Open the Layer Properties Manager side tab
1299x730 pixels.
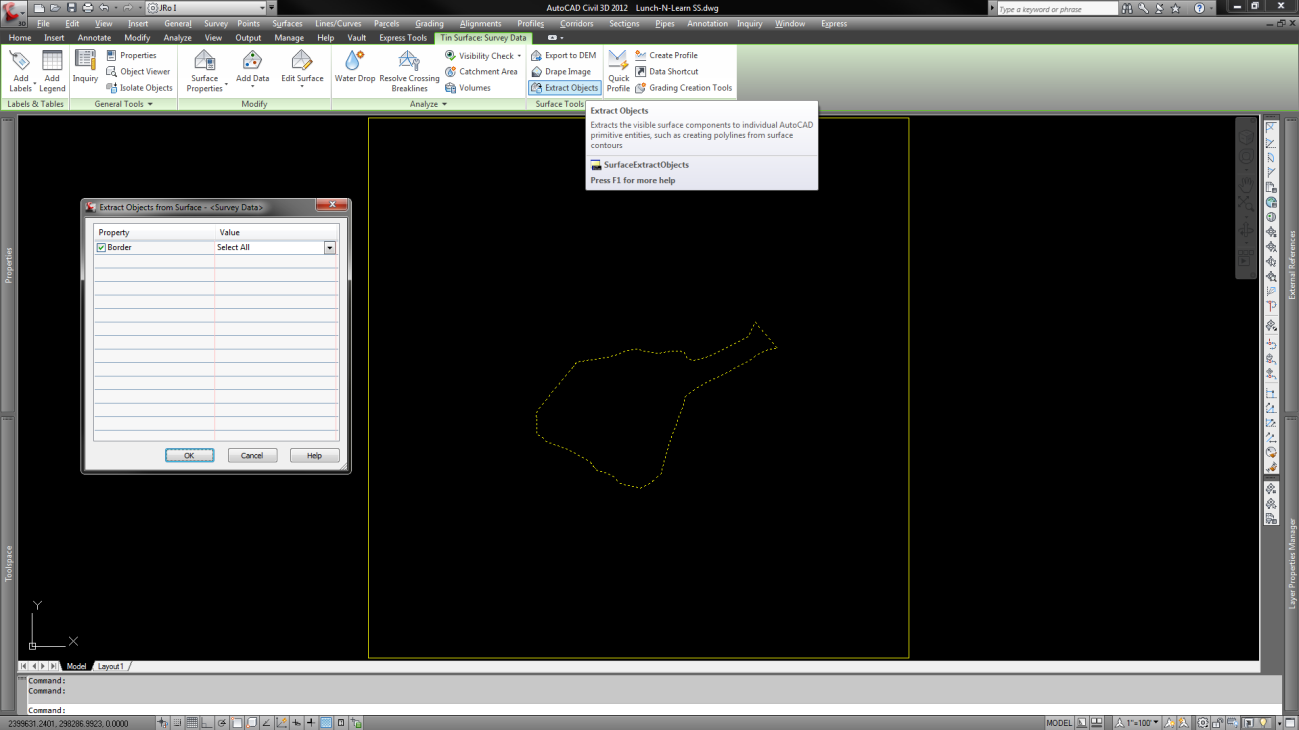[1291, 562]
